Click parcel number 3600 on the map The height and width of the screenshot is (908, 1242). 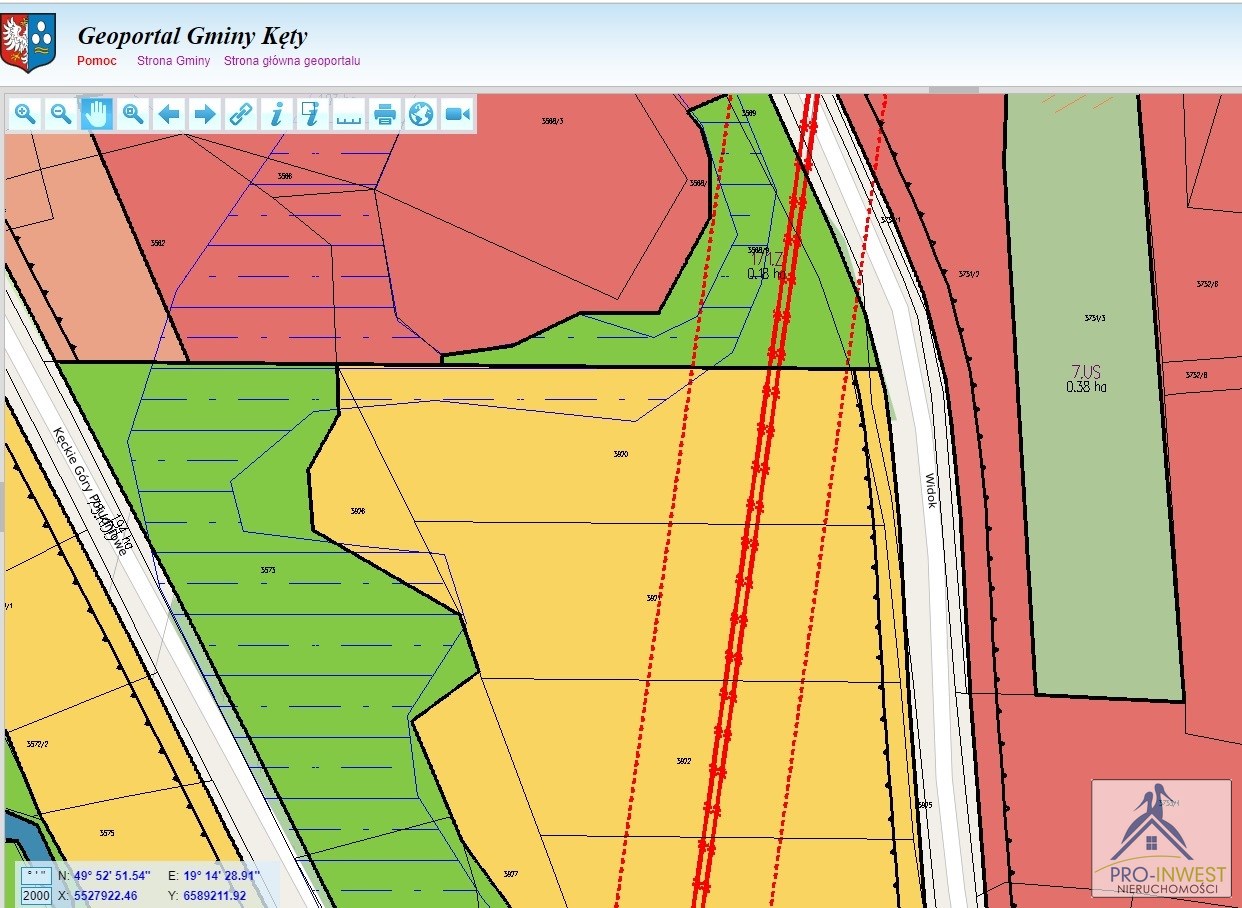point(620,454)
